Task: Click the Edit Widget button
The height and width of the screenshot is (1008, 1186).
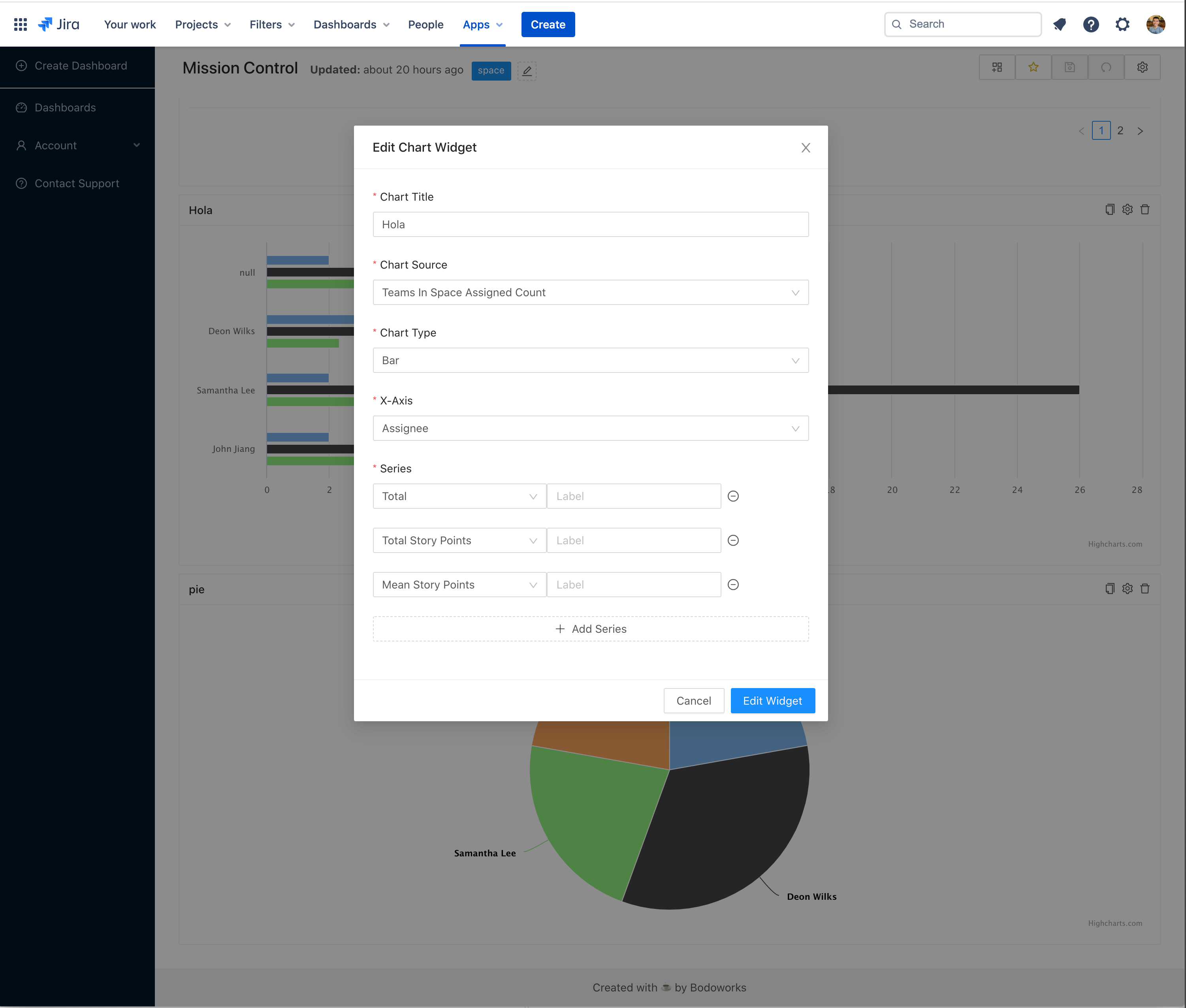Action: [772, 701]
